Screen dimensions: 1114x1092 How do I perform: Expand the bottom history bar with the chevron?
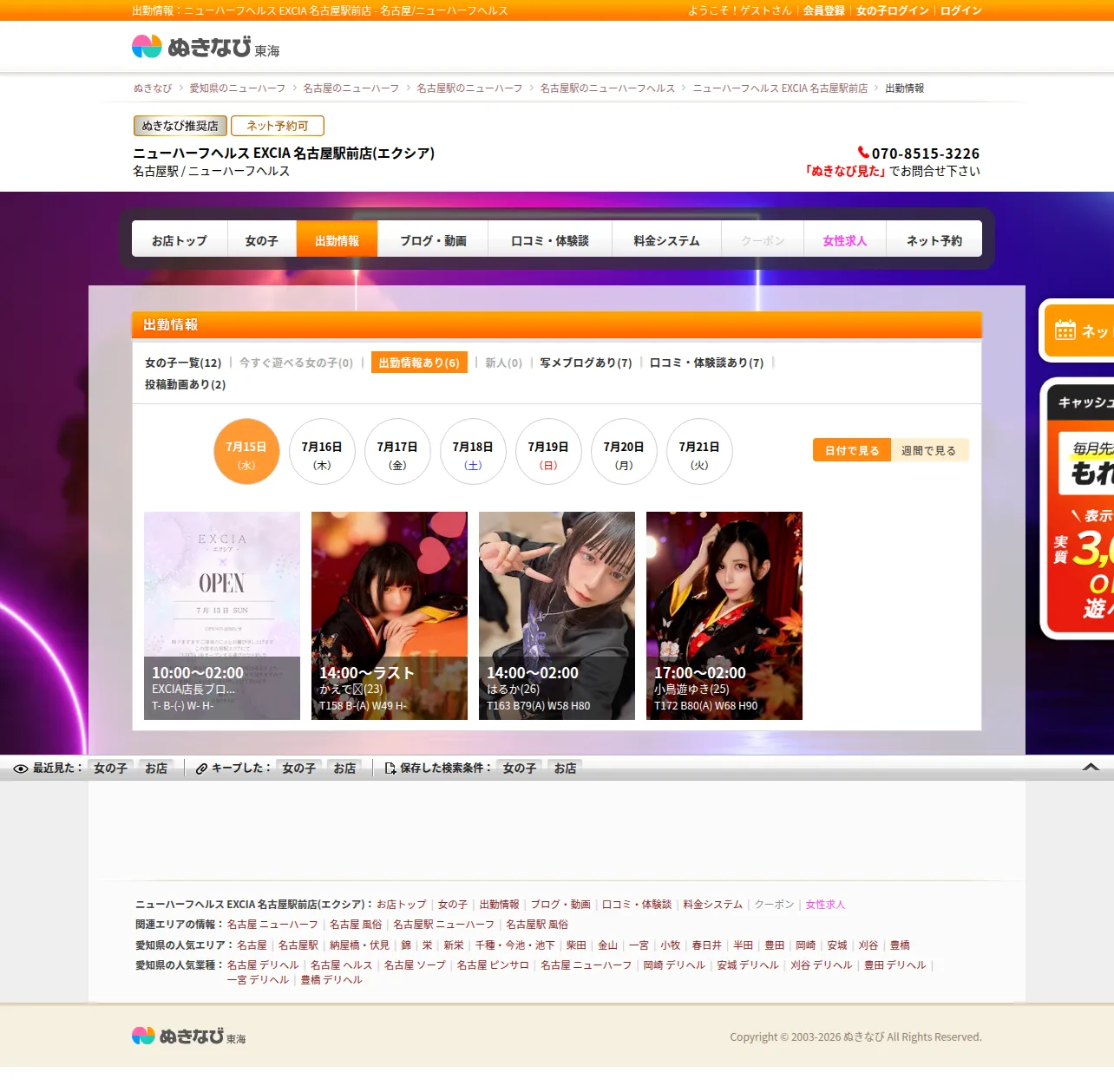[x=1091, y=768]
